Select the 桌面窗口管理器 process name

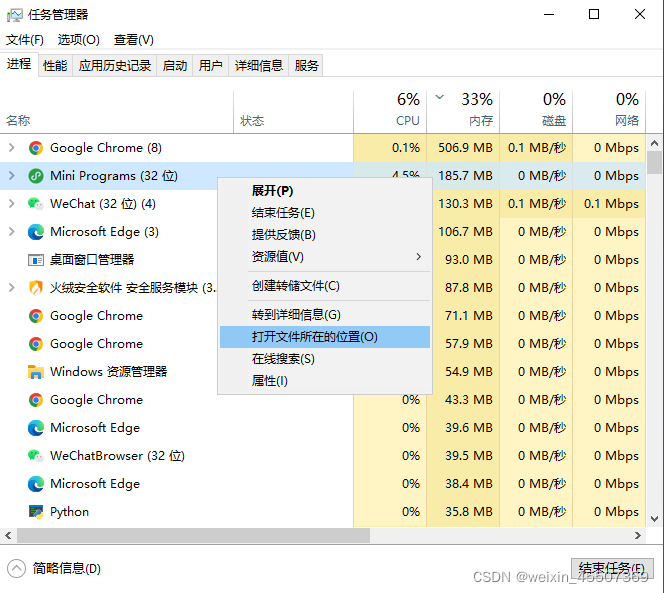click(x=92, y=260)
